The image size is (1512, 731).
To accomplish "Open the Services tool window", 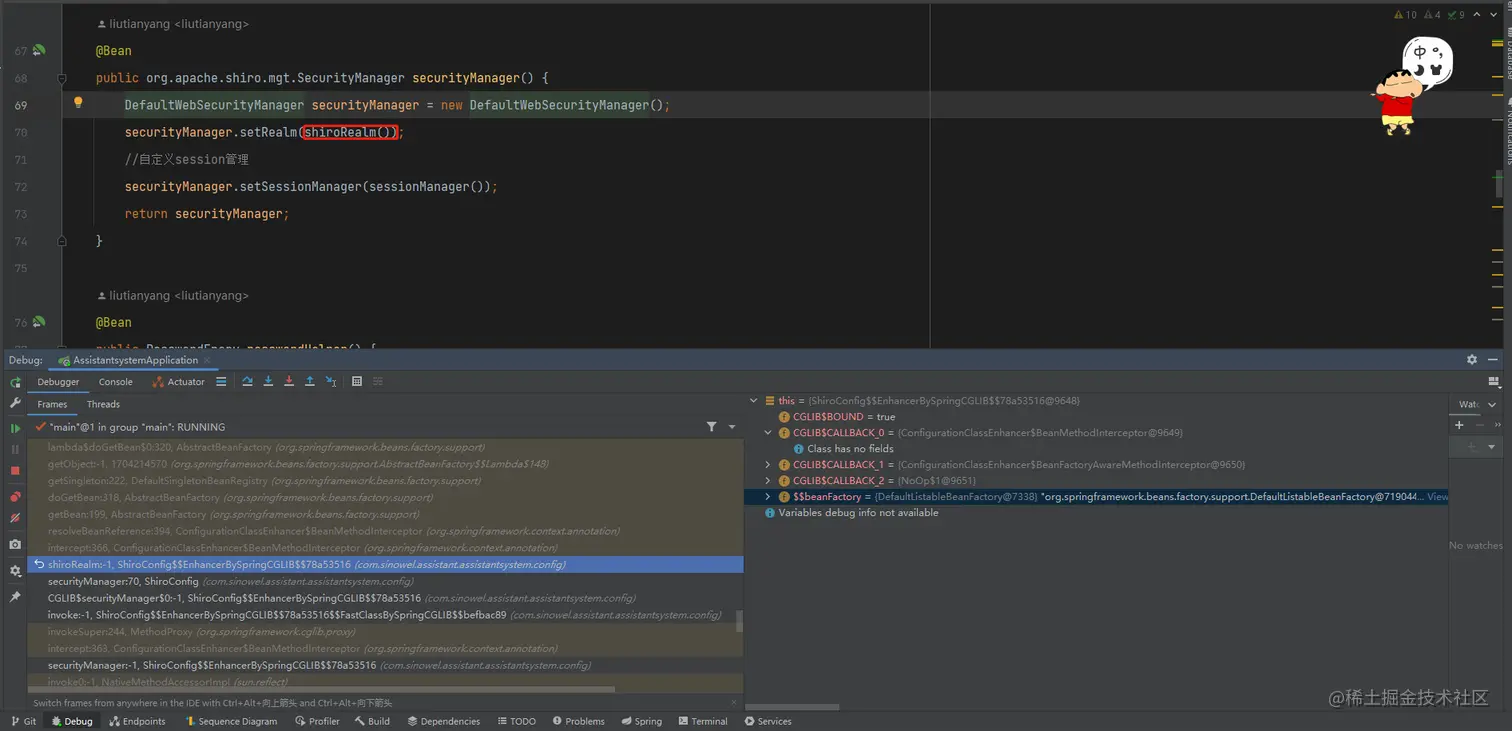I will (x=768, y=721).
